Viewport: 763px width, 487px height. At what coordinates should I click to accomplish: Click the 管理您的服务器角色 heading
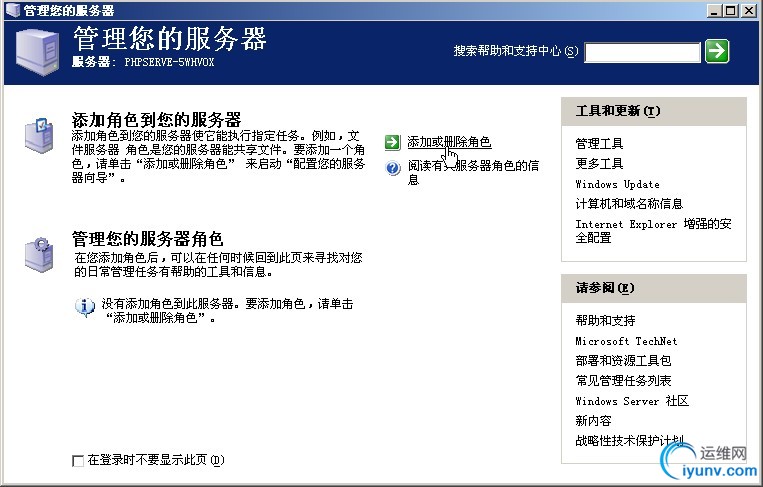tap(147, 239)
